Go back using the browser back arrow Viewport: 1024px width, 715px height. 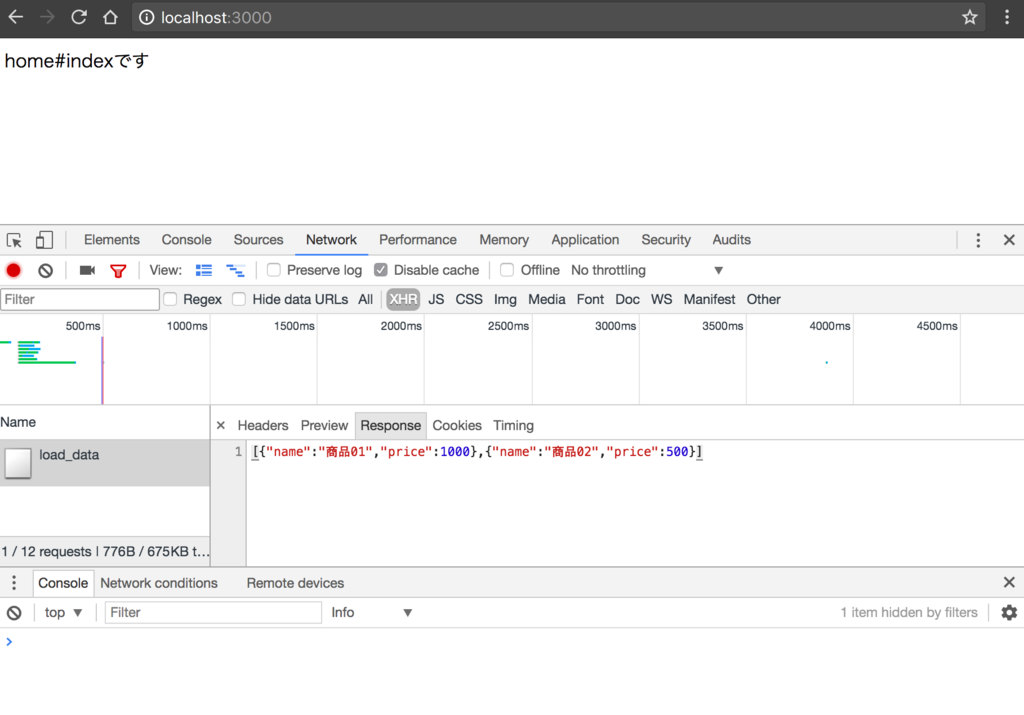(x=16, y=18)
